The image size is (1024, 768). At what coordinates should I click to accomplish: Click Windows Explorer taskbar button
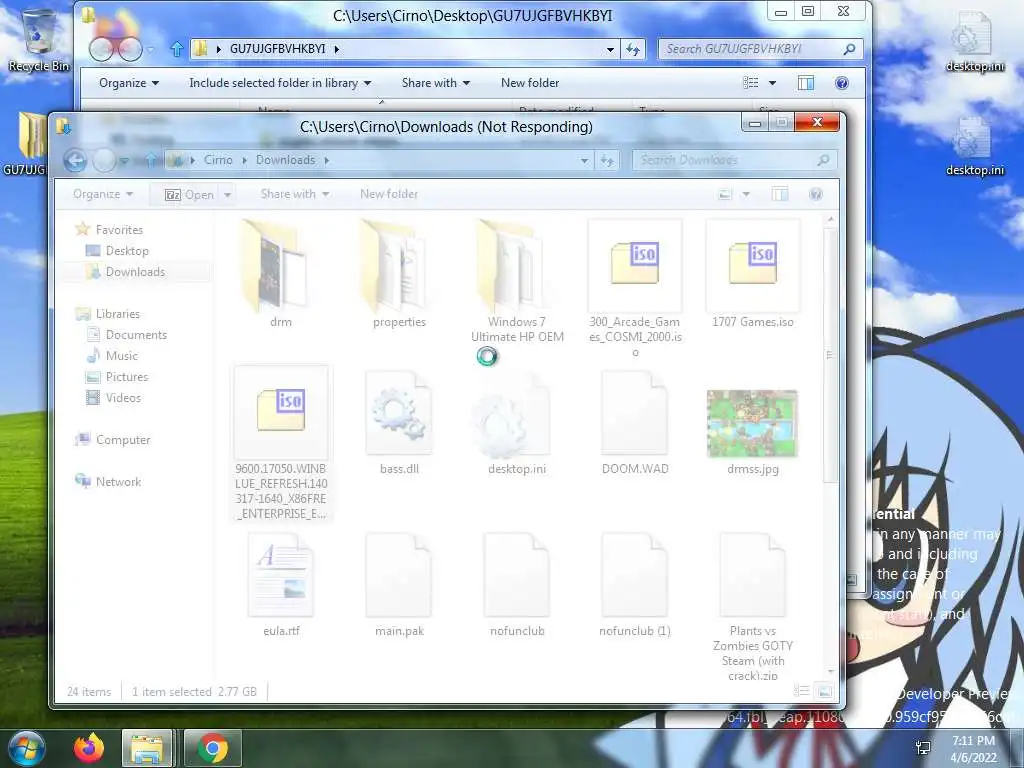click(x=147, y=749)
